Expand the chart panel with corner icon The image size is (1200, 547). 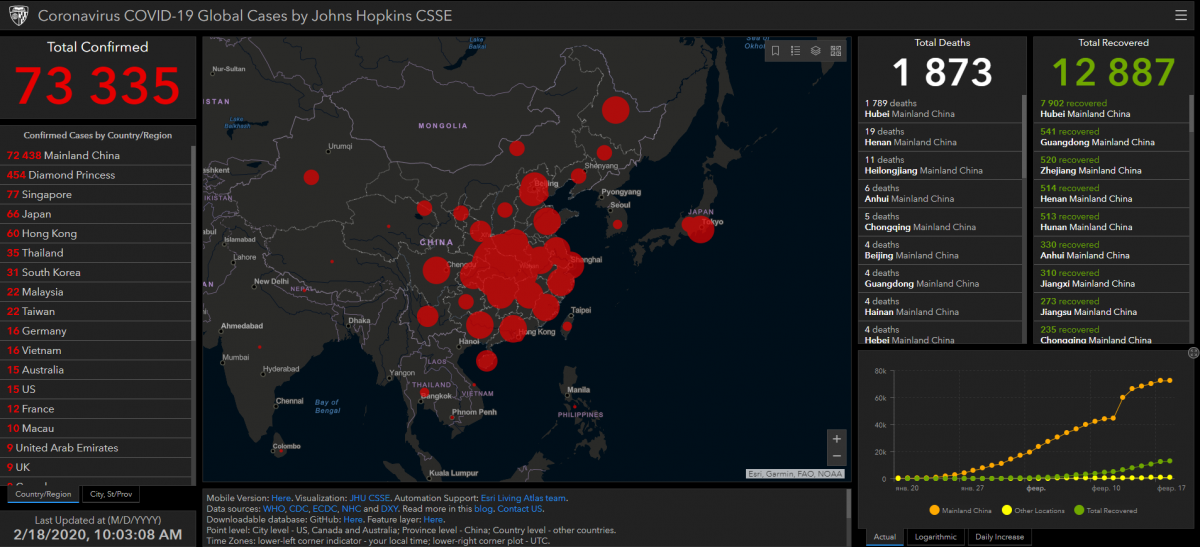pos(1193,352)
